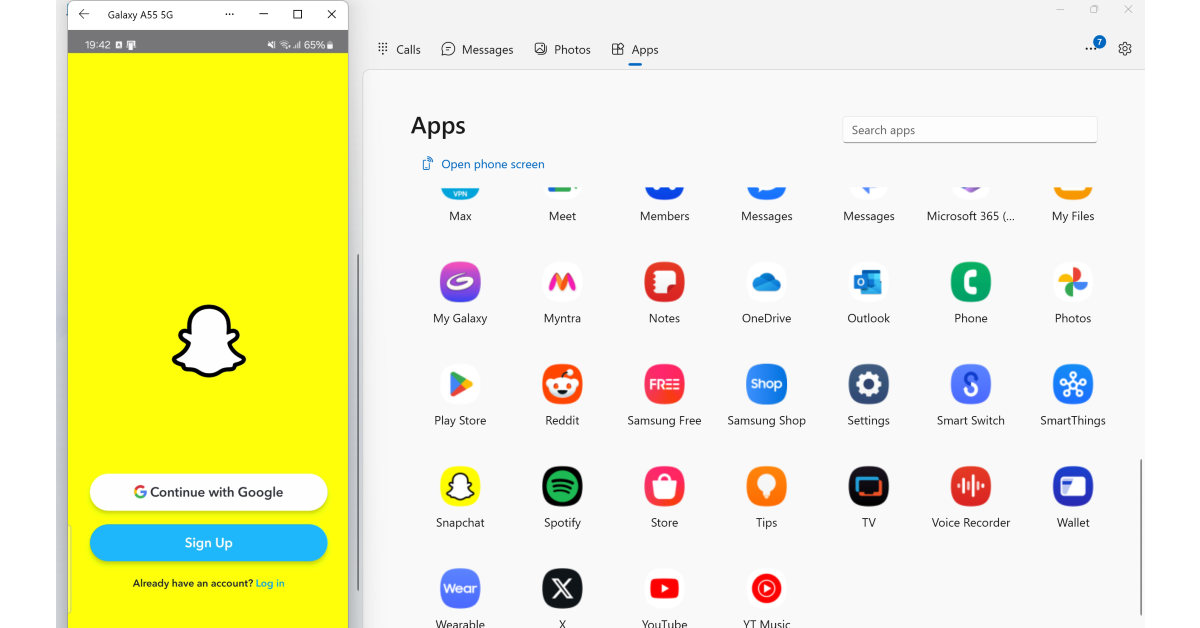Launch the TV app icon
This screenshot has width=1200, height=628.
pos(868,486)
